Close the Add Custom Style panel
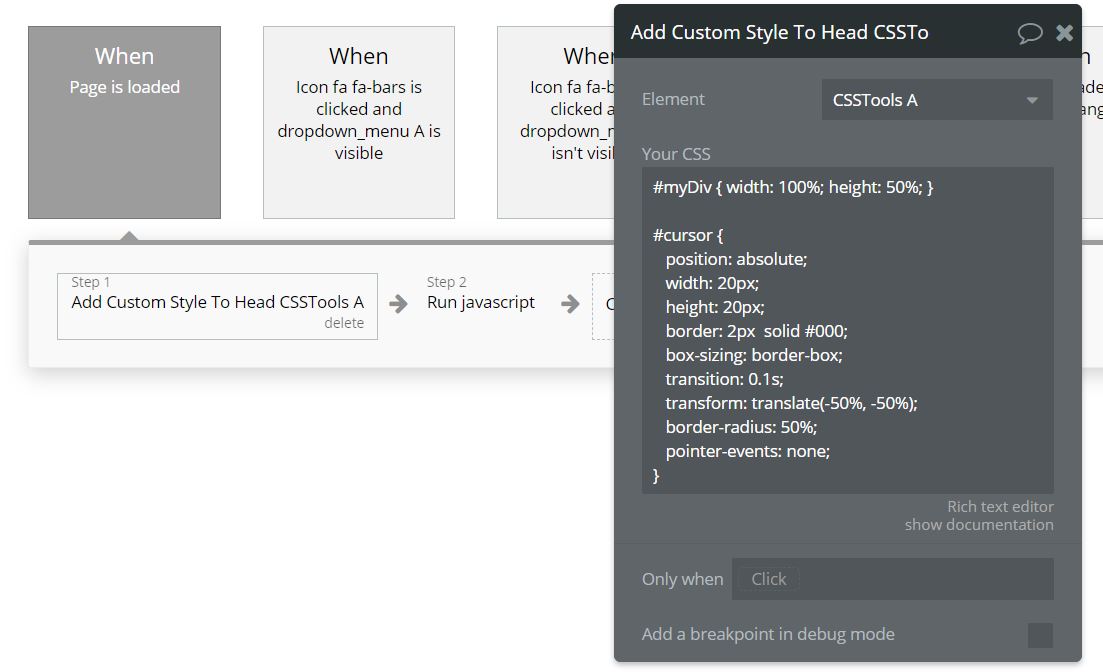Viewport: 1103px width, 672px height. [1064, 32]
